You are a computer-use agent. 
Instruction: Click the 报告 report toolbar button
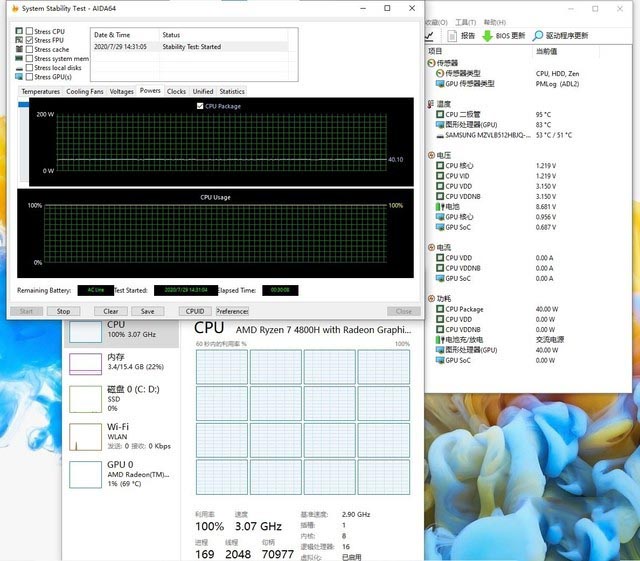[x=461, y=36]
